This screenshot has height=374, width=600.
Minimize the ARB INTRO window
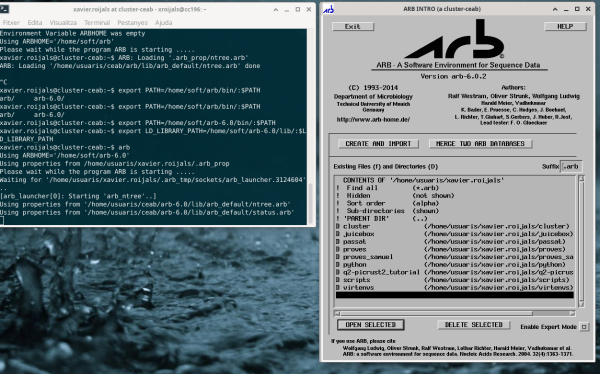point(566,9)
